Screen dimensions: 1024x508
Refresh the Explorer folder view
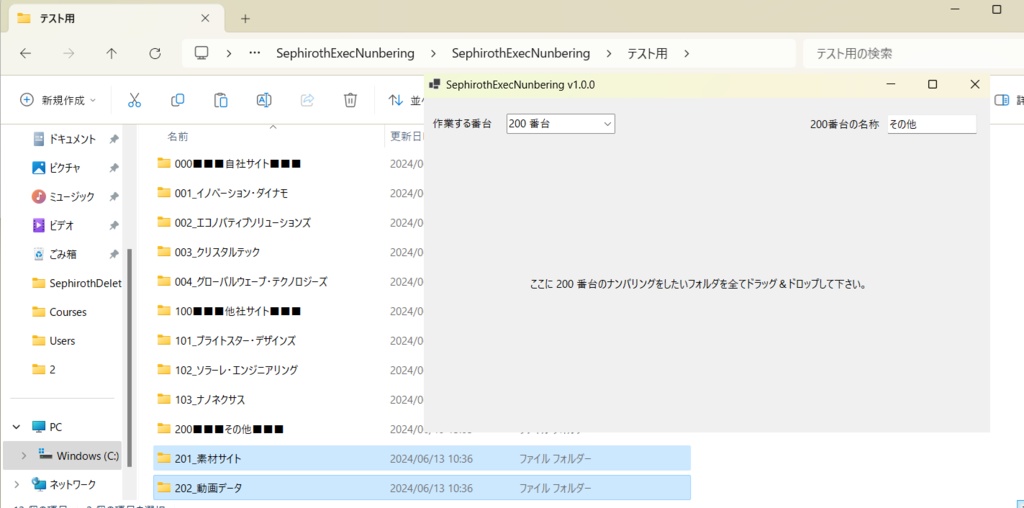point(155,54)
